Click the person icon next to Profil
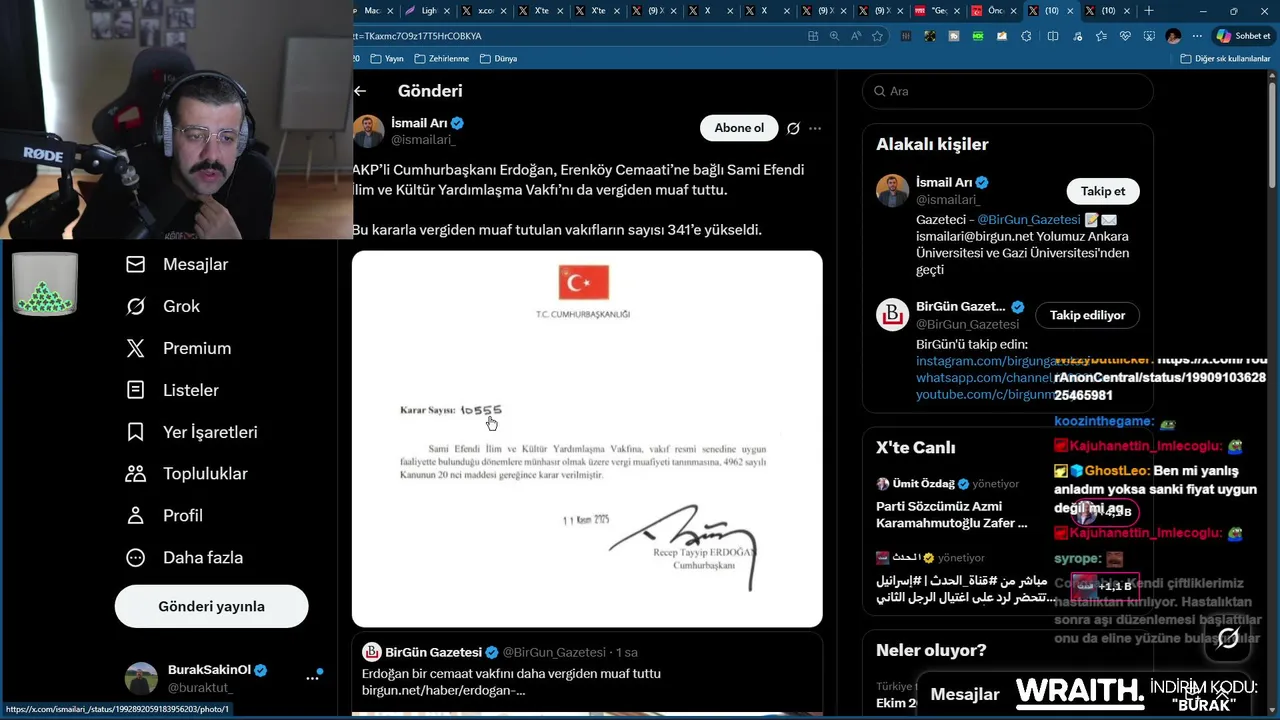 pyautogui.click(x=136, y=516)
